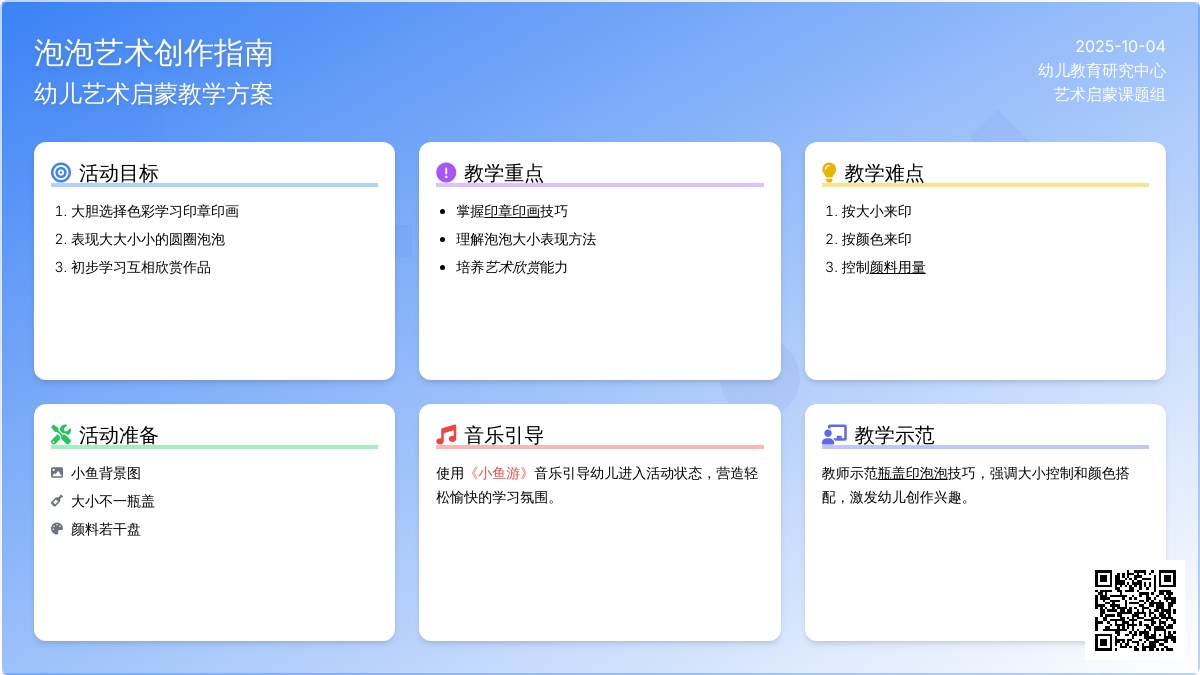Click the red music note icon

pos(446,435)
